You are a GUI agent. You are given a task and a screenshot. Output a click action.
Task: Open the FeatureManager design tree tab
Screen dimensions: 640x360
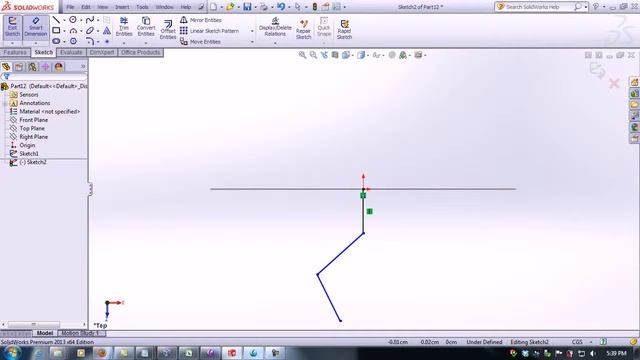coord(6,67)
